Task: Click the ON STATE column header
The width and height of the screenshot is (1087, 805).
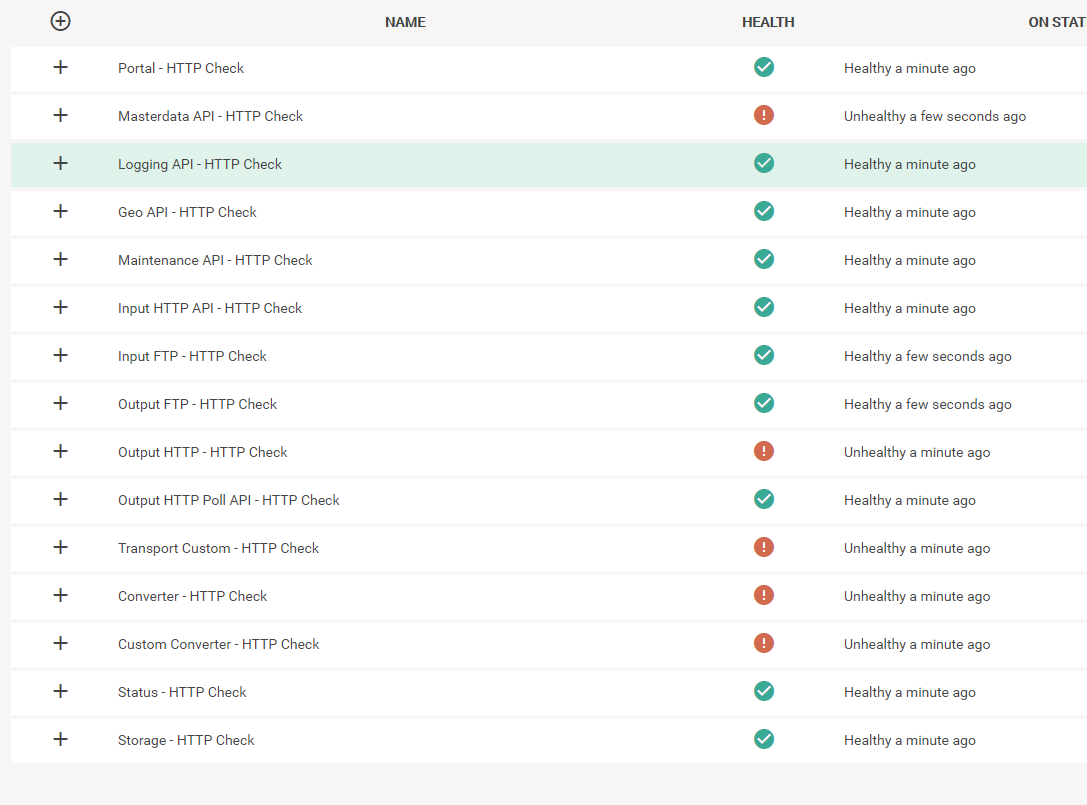Action: pyautogui.click(x=1056, y=22)
